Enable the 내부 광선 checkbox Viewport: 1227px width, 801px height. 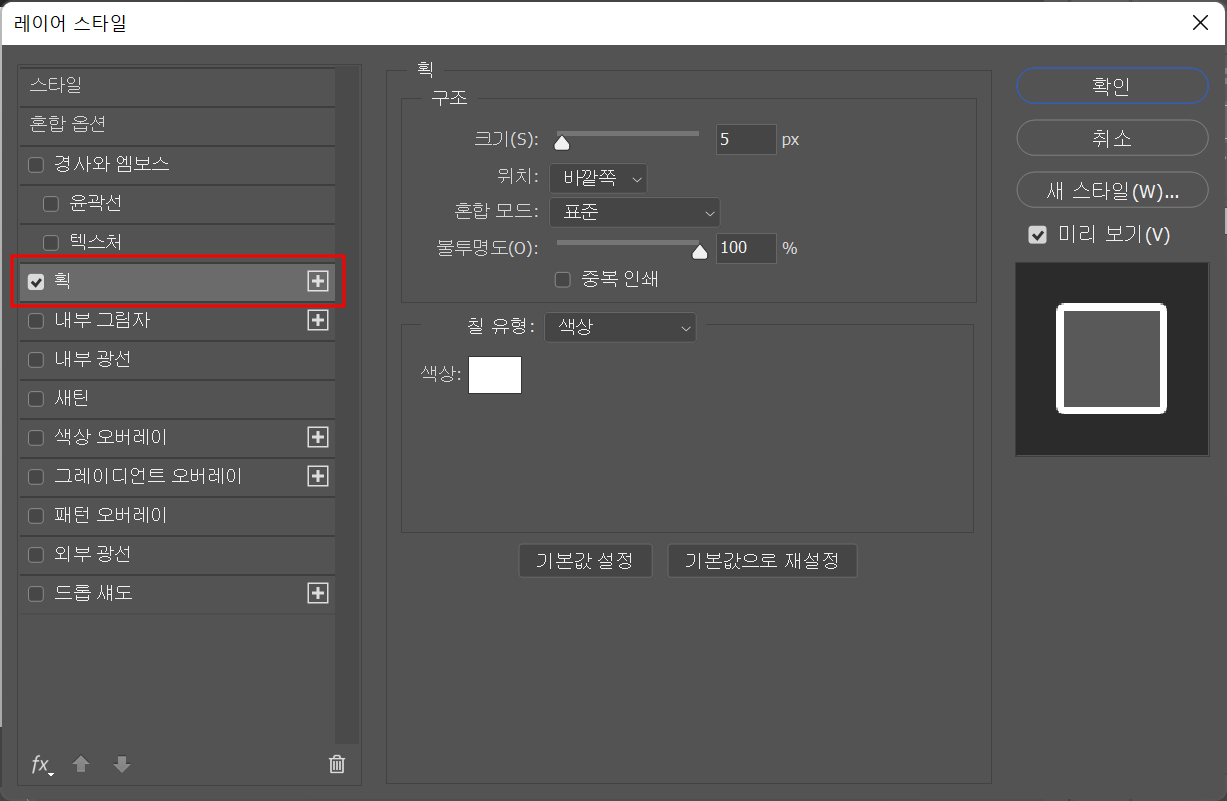point(37,360)
